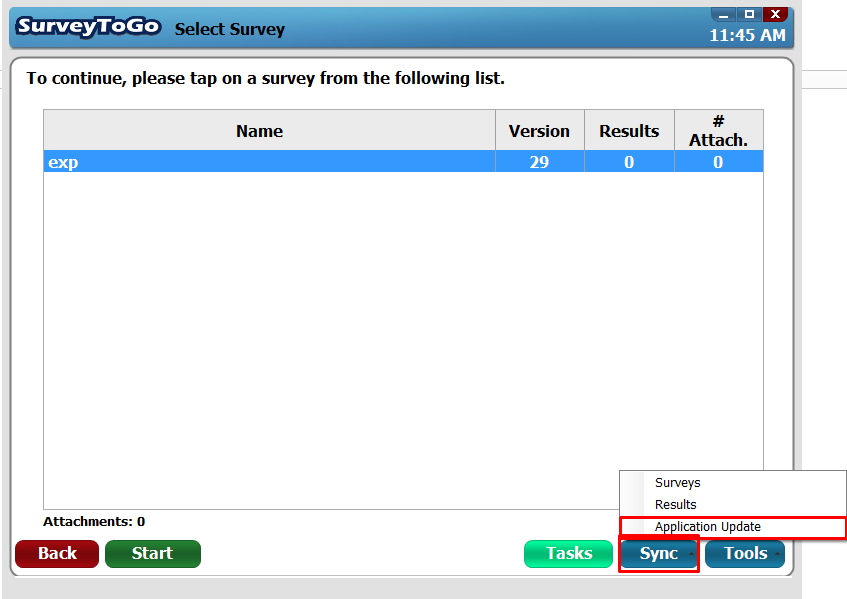
Task: Click the Select Survey title text
Action: [x=230, y=29]
